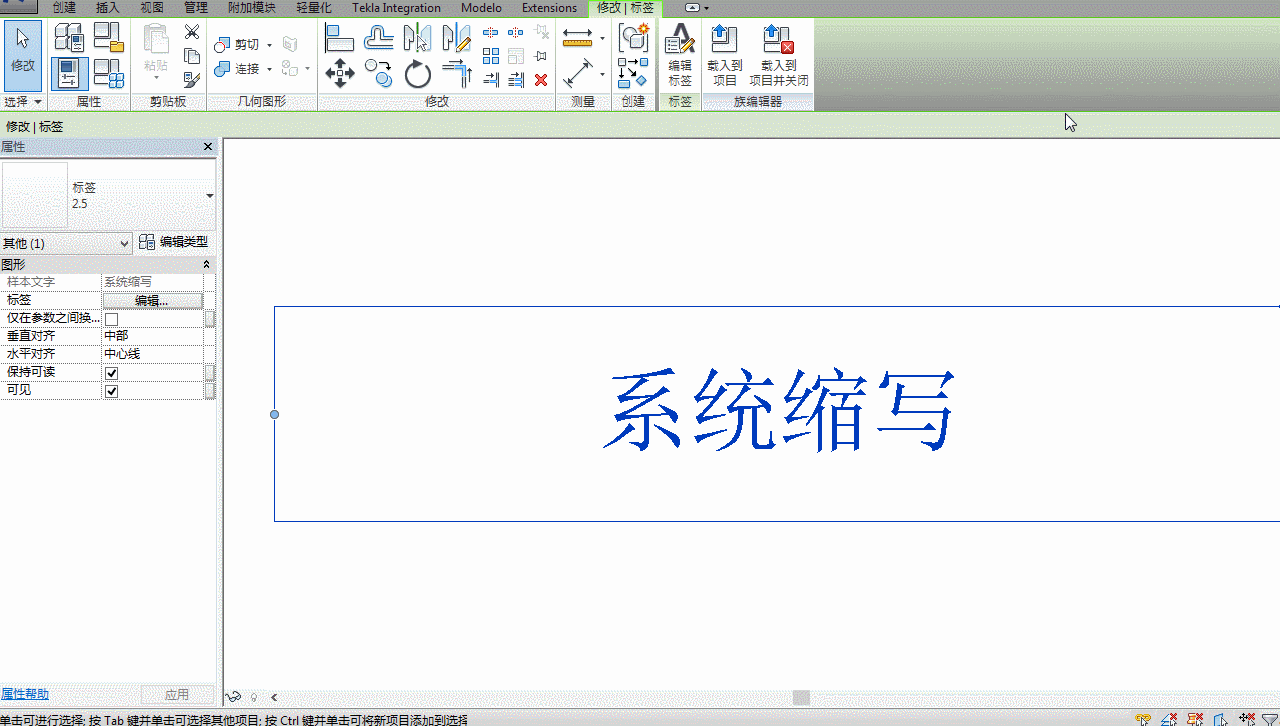The width and height of the screenshot is (1280, 726).
Task: Click the selection filter funnel in status bar
Action: click(1271, 719)
